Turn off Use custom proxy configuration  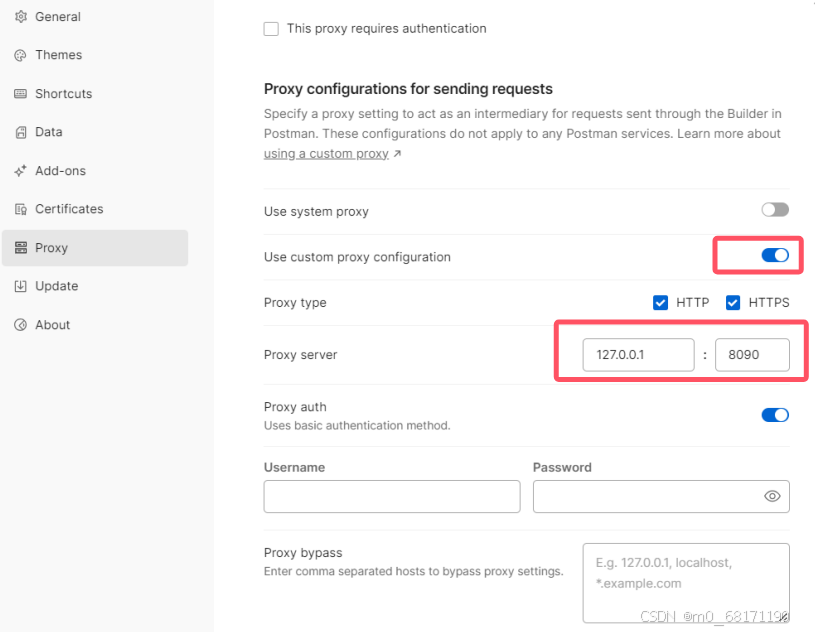(x=775, y=255)
